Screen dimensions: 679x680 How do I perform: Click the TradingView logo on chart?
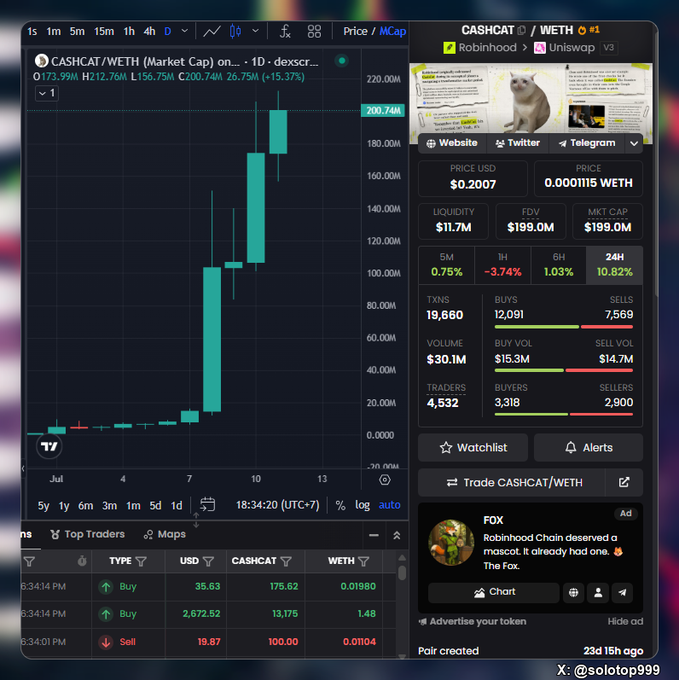(49, 446)
